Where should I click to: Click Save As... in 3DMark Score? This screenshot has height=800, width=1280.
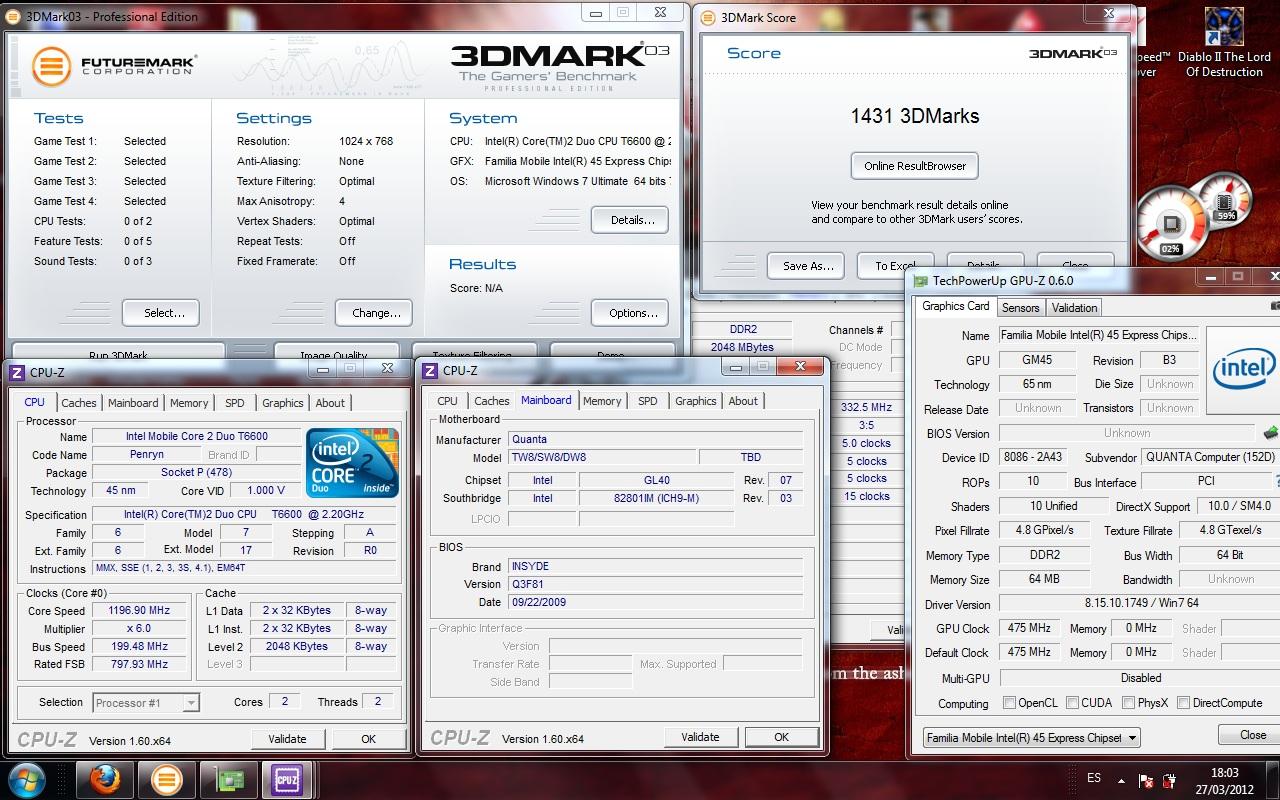coord(807,266)
